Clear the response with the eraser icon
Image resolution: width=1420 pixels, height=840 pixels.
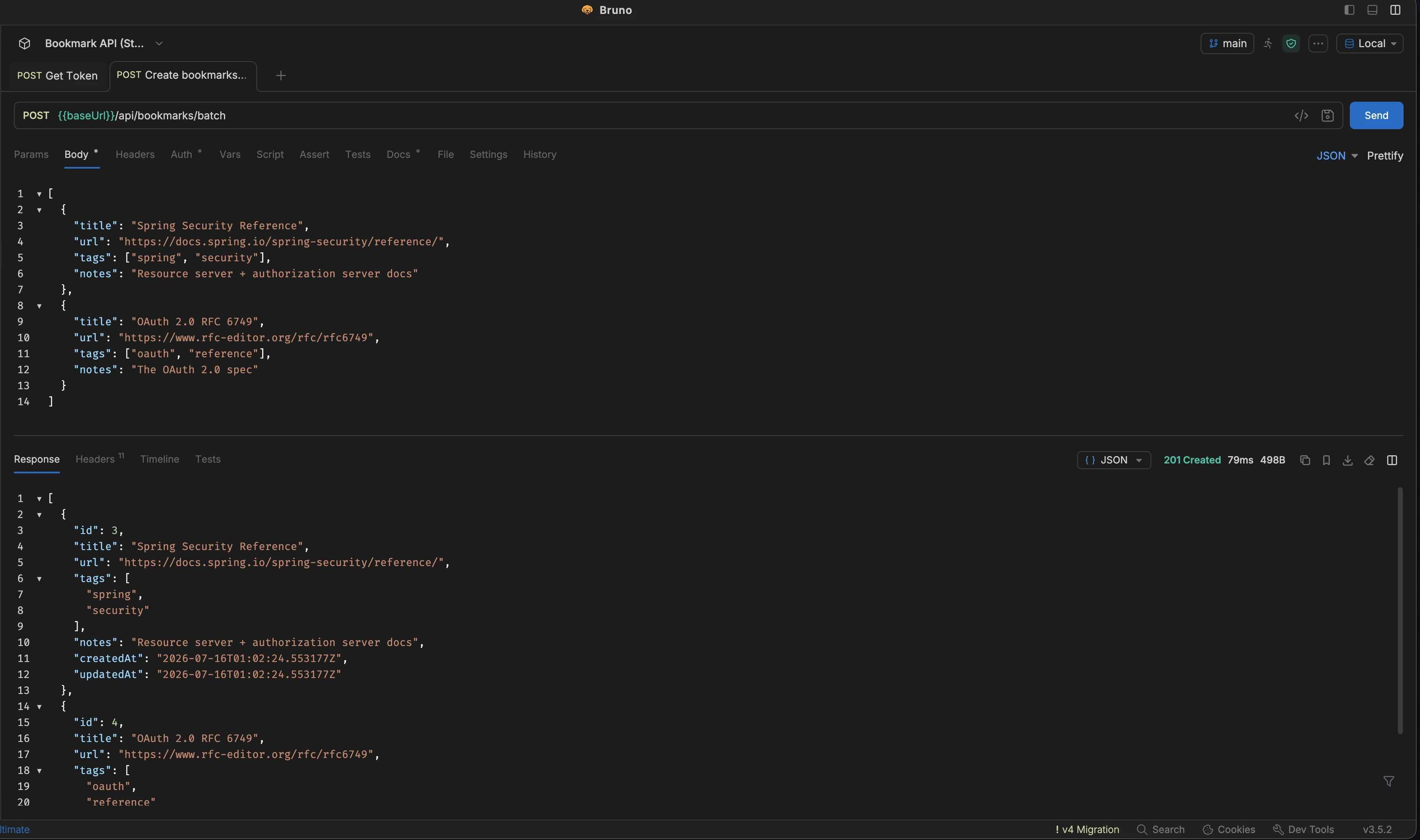pos(1369,460)
